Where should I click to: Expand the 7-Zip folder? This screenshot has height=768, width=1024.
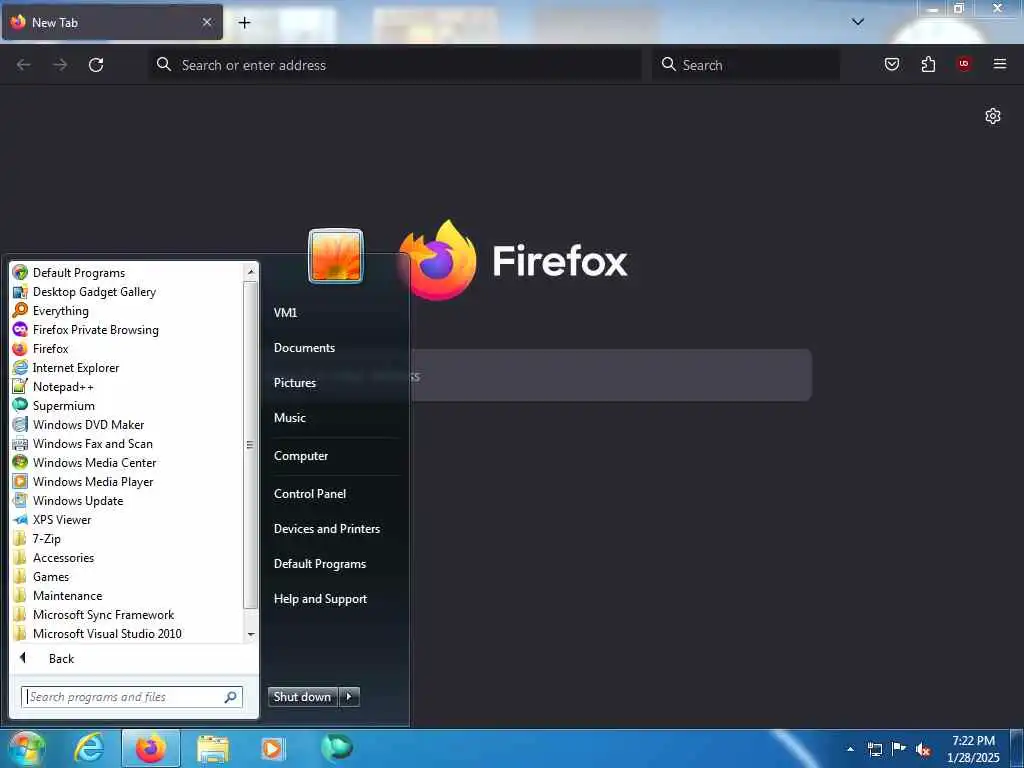[x=46, y=539]
